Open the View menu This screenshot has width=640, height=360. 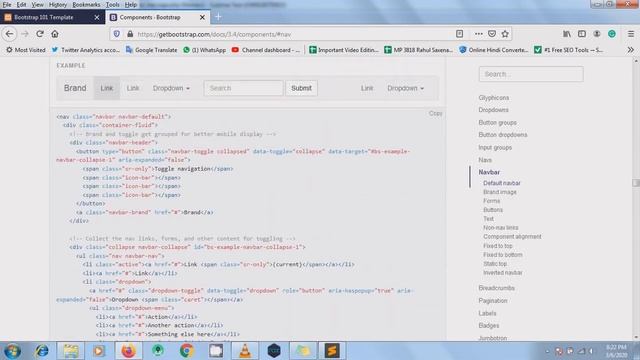pos(37,4)
